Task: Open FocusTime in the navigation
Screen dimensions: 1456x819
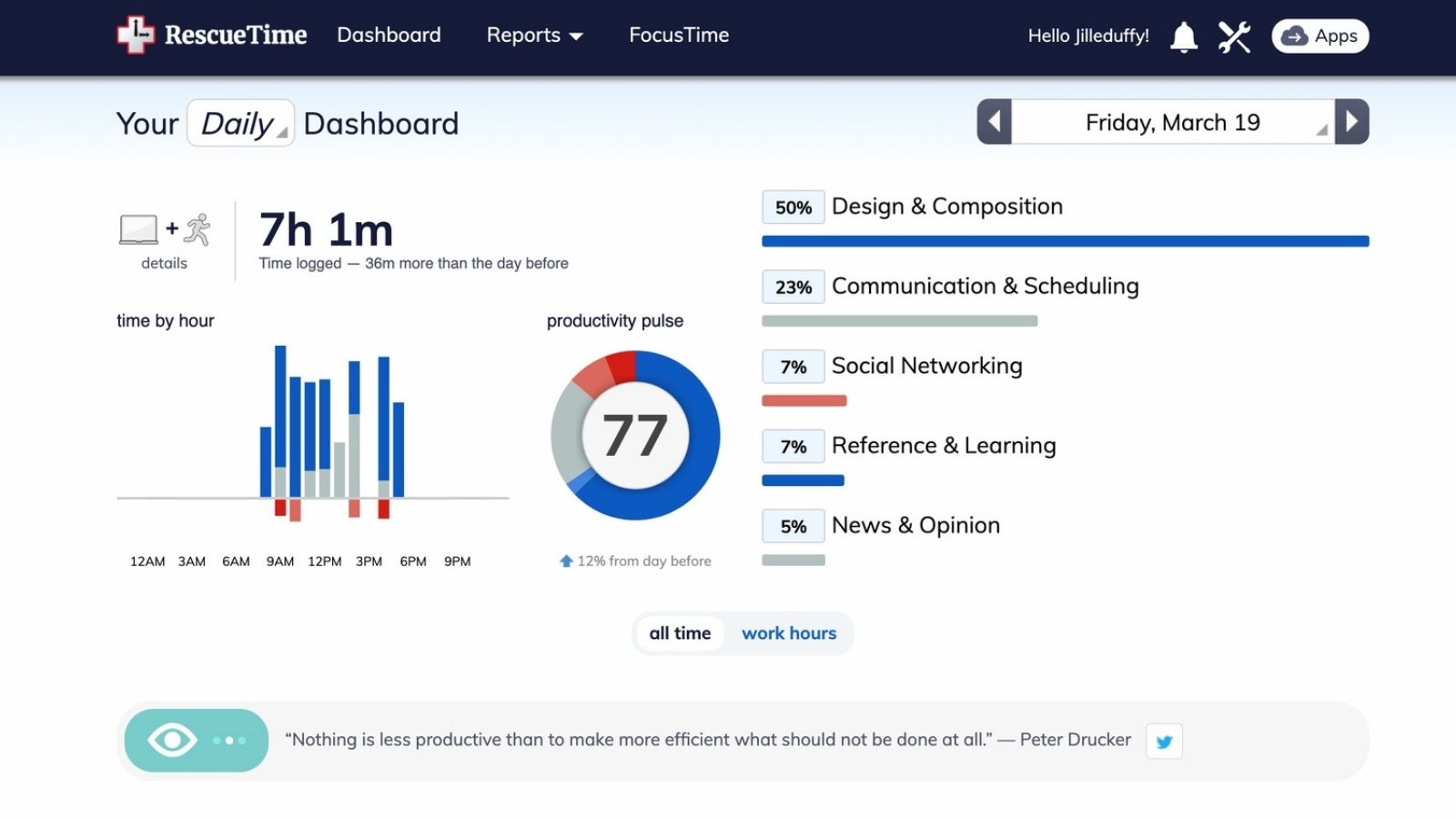Action: 679,35
